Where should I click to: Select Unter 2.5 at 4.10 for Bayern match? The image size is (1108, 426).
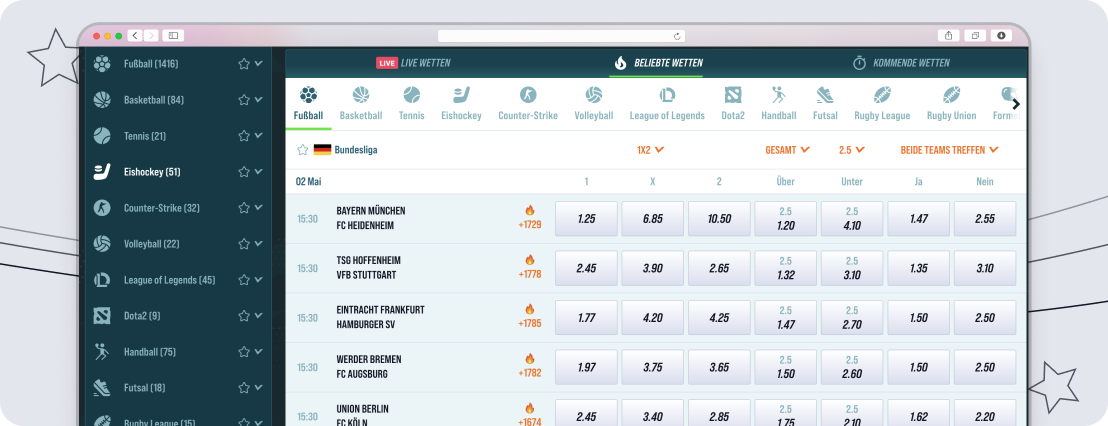point(852,219)
